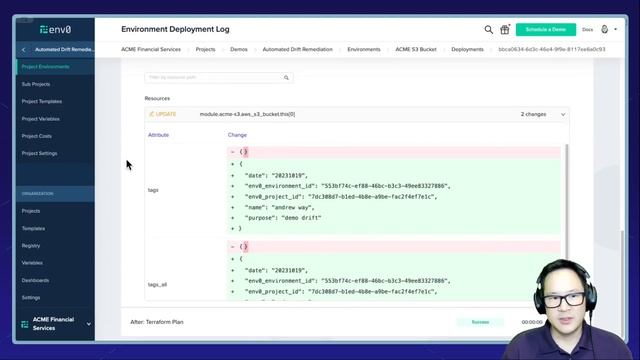Viewport: 640px width, 360px height.
Task: Click Schedule a Demo button
Action: [546, 29]
